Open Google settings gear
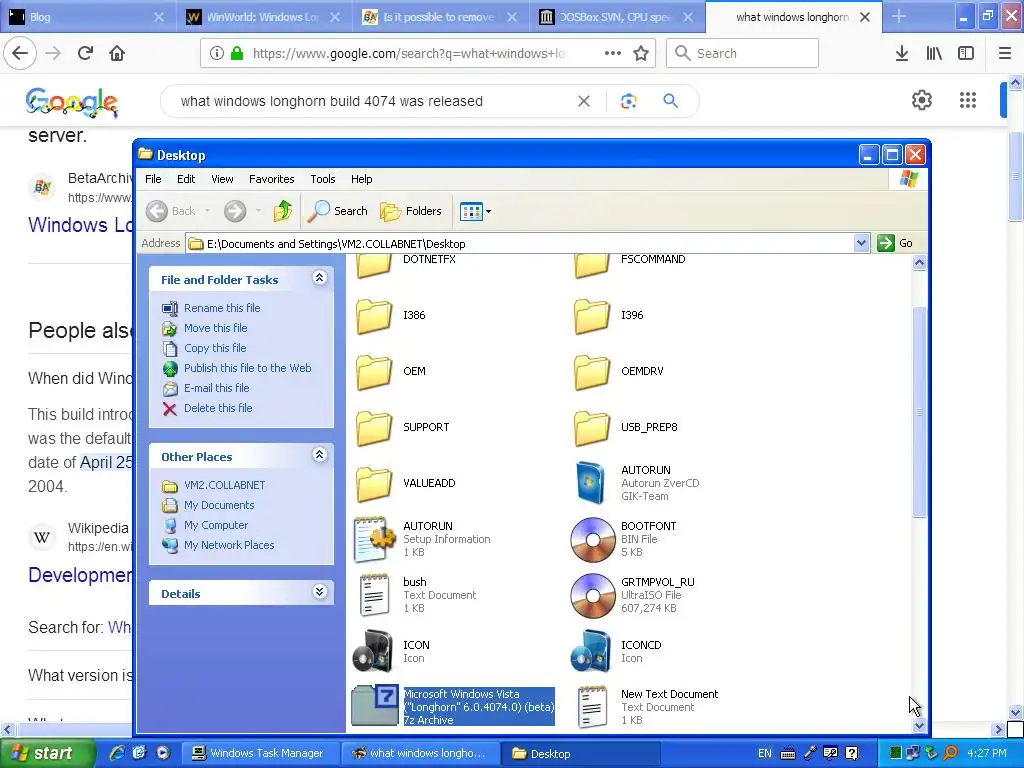This screenshot has width=1024, height=768. click(921, 100)
